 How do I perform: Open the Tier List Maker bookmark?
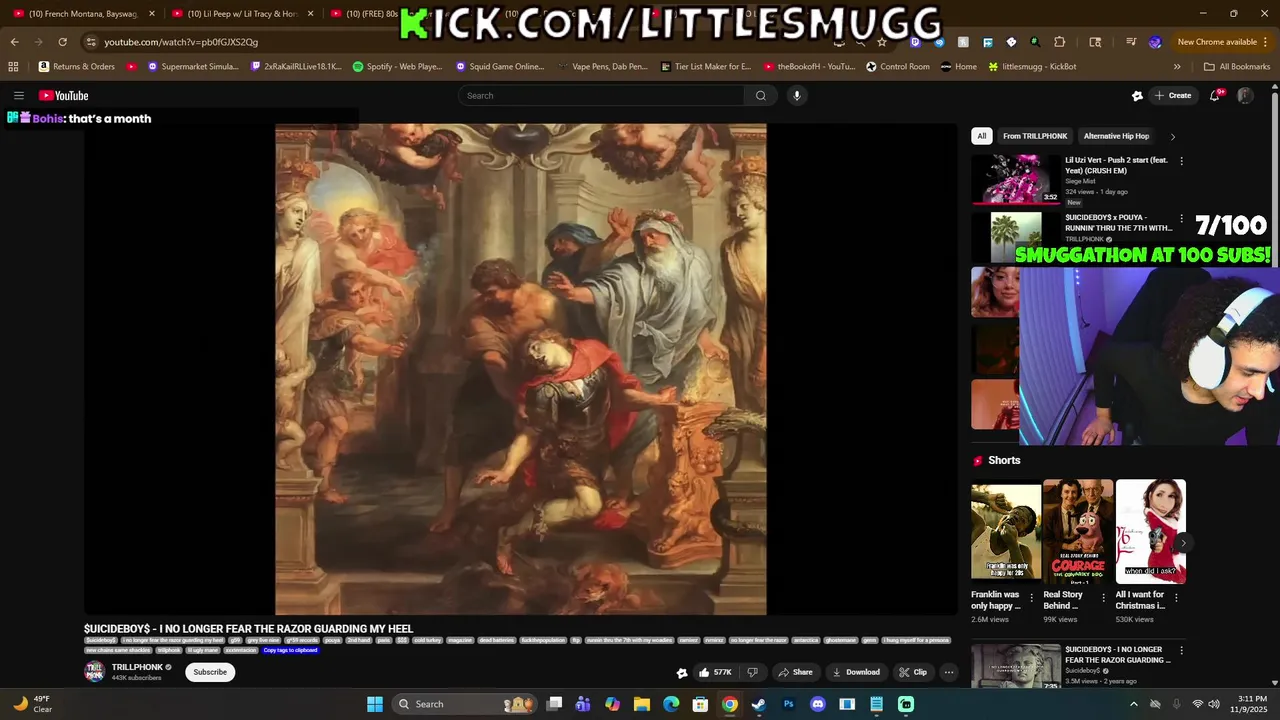click(x=705, y=67)
